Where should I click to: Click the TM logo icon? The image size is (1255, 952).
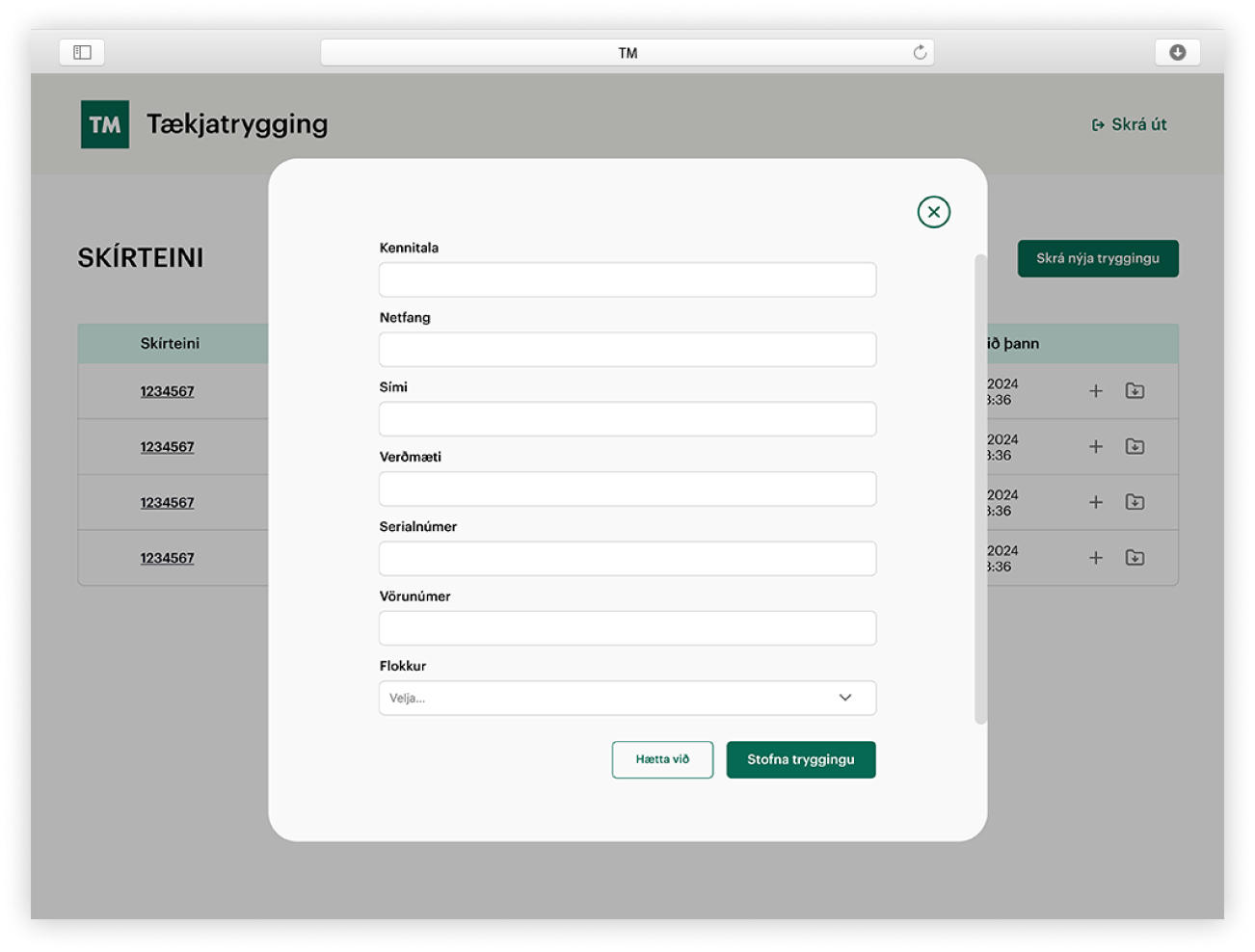(x=105, y=124)
